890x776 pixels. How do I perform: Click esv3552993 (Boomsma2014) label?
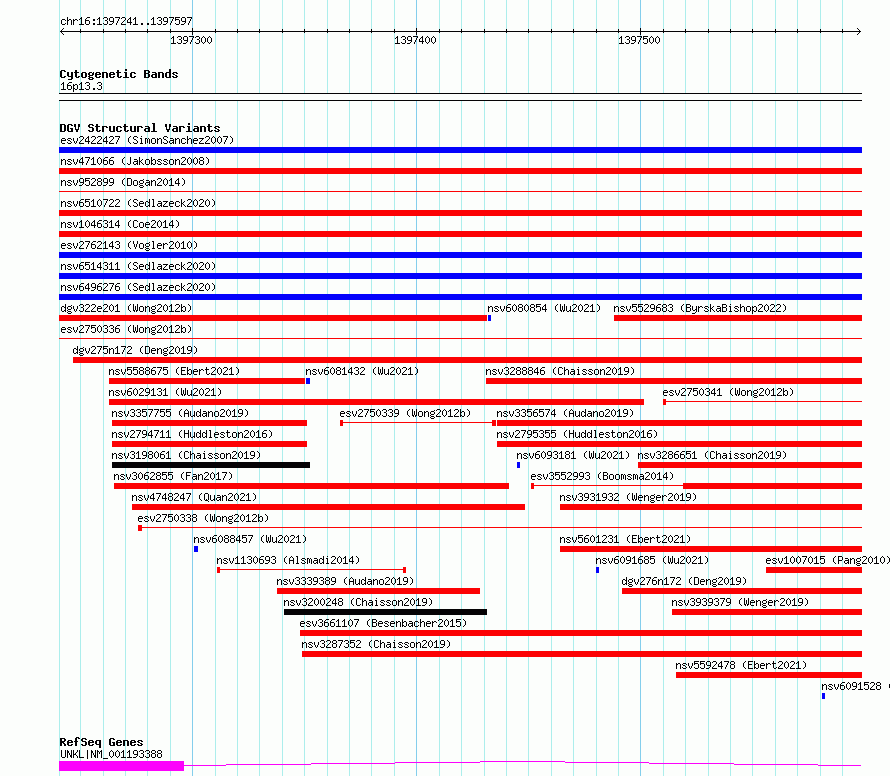tap(602, 476)
